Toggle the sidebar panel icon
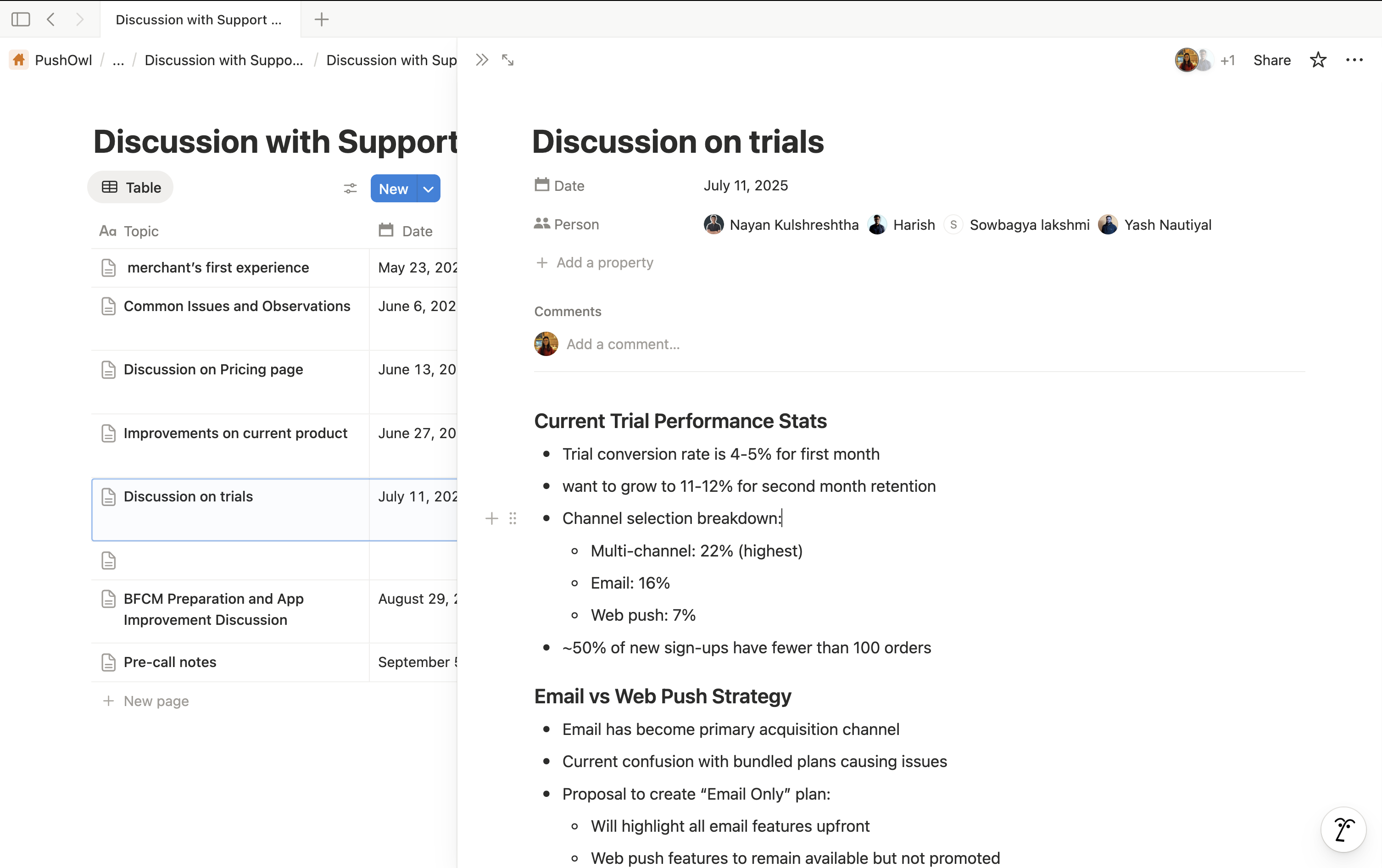 (x=21, y=19)
